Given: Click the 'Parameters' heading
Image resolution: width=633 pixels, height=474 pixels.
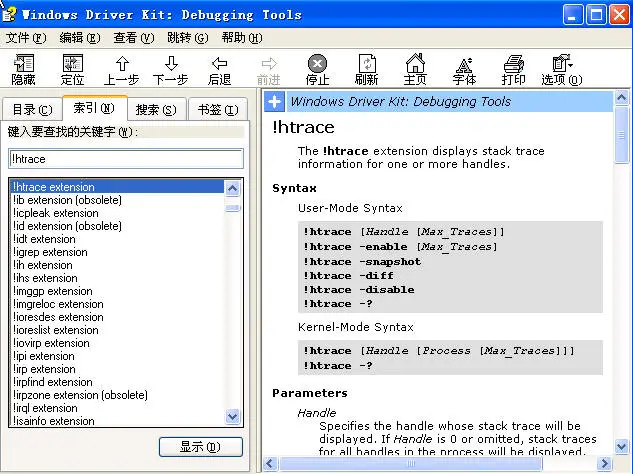Looking at the screenshot, I should pyautogui.click(x=310, y=393).
